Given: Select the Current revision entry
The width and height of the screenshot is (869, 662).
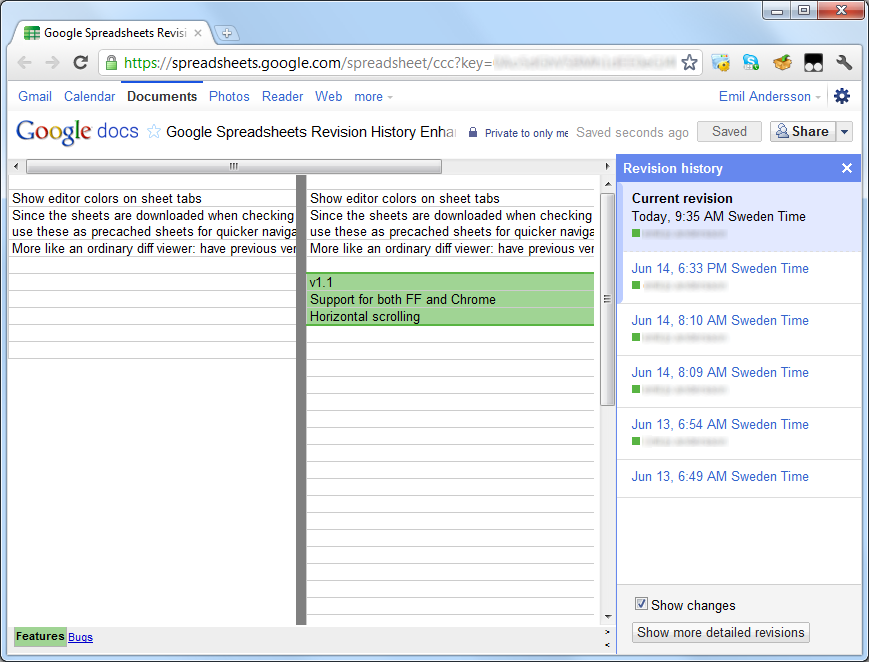Looking at the screenshot, I should [x=739, y=217].
